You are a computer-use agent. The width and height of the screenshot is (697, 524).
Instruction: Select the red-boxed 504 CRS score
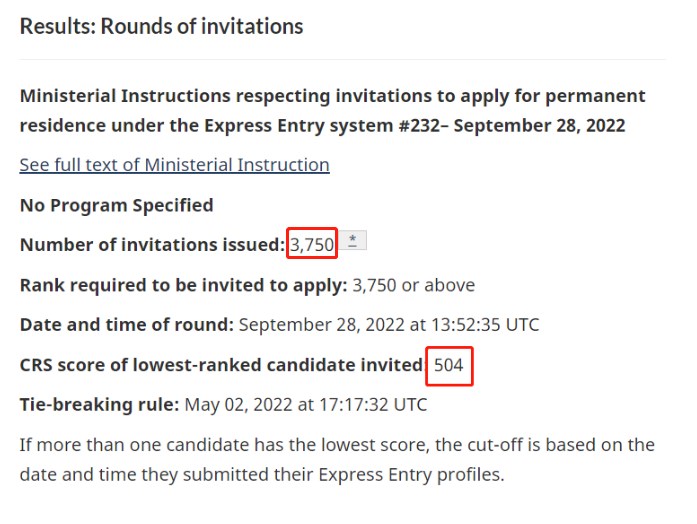click(449, 365)
